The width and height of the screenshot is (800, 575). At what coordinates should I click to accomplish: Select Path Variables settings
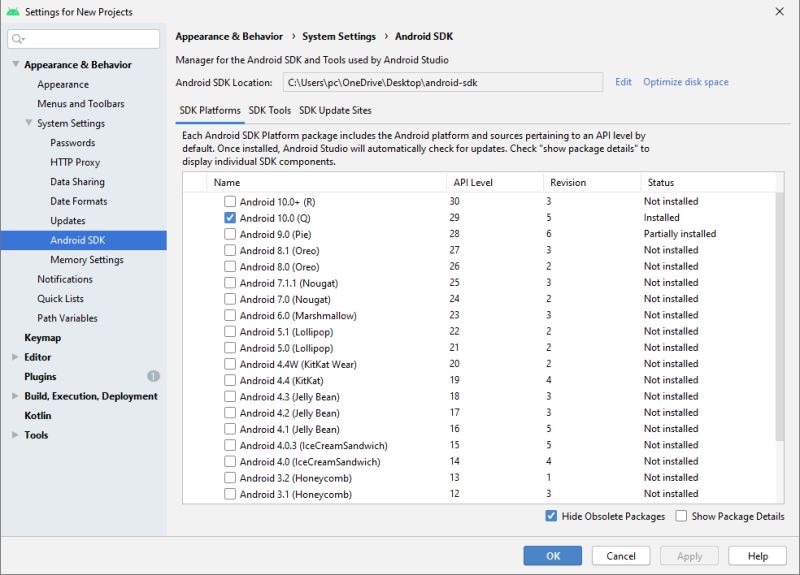pyautogui.click(x=67, y=318)
